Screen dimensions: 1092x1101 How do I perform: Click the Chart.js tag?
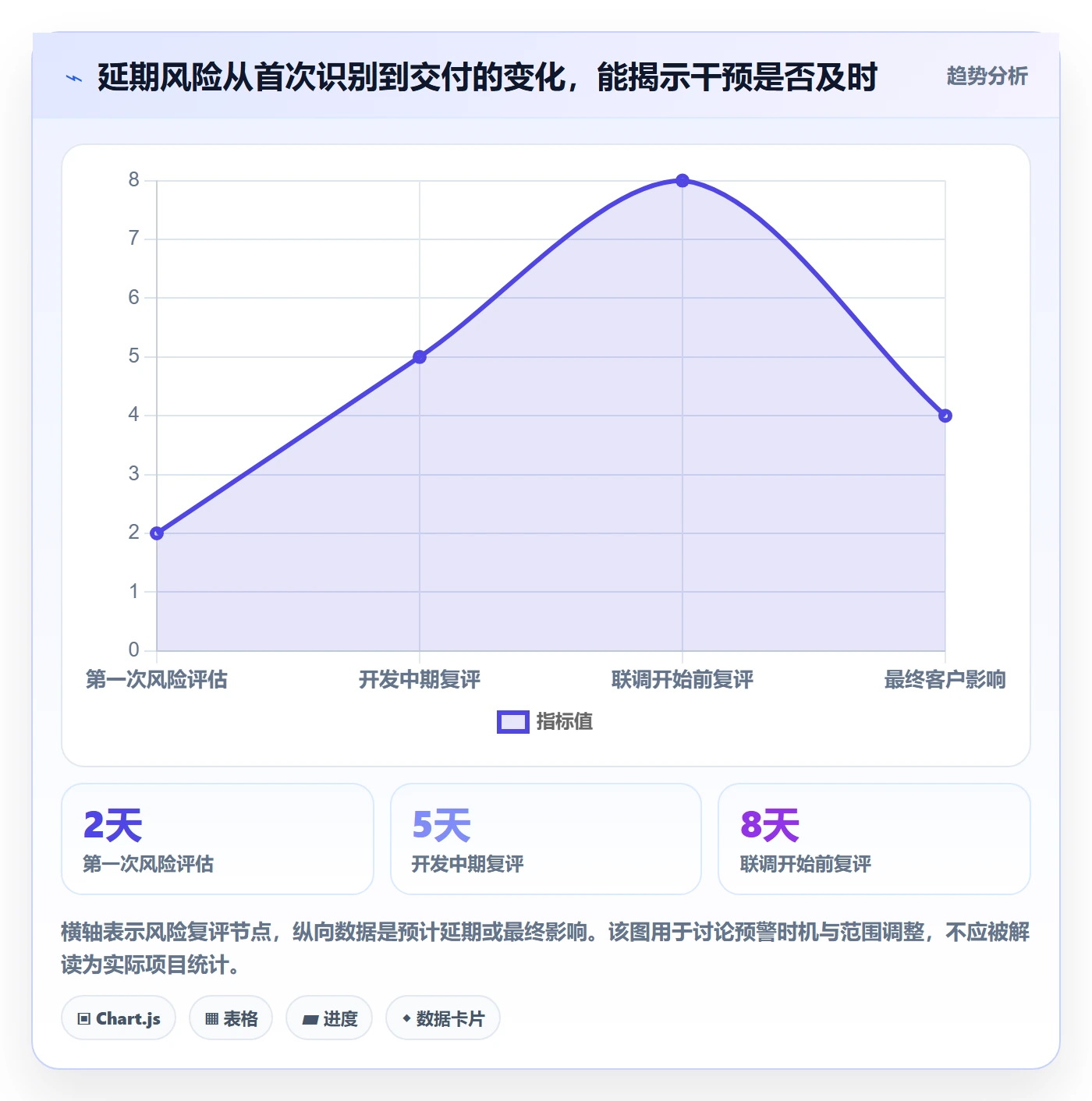[119, 1018]
